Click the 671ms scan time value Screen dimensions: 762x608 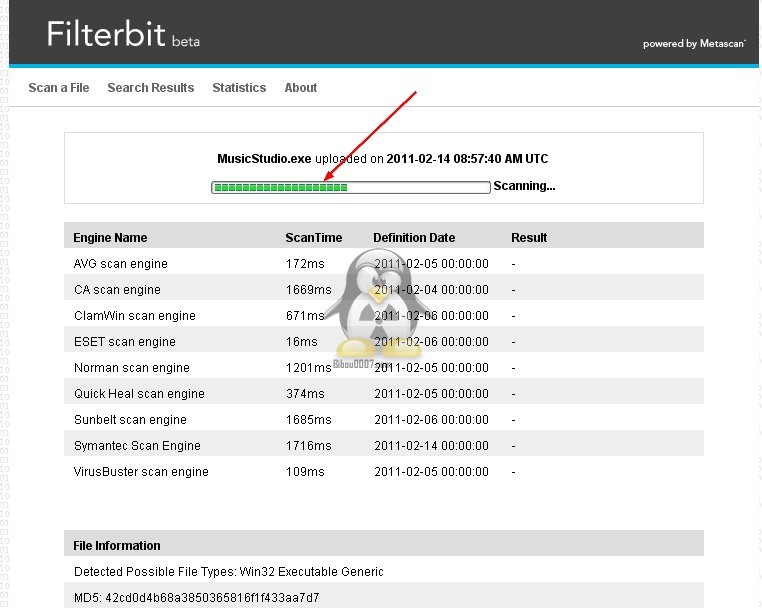pos(305,316)
